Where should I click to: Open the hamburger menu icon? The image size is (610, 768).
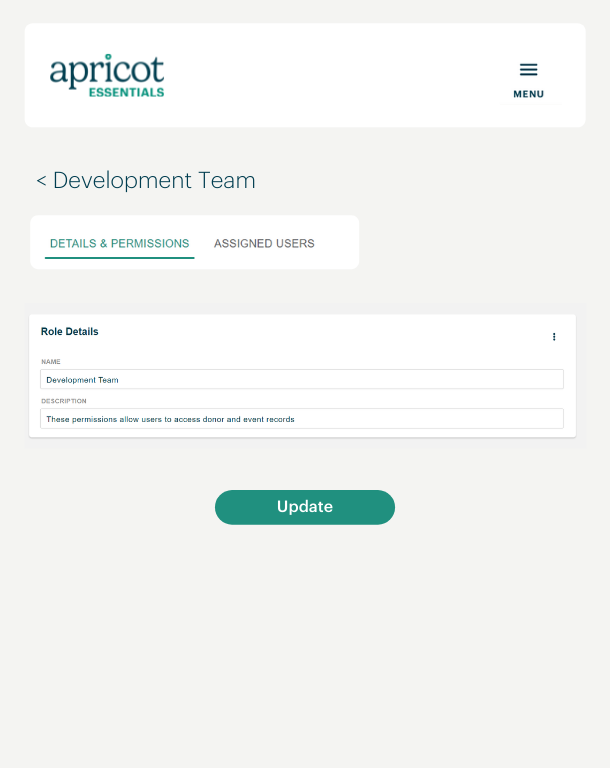pos(528,70)
